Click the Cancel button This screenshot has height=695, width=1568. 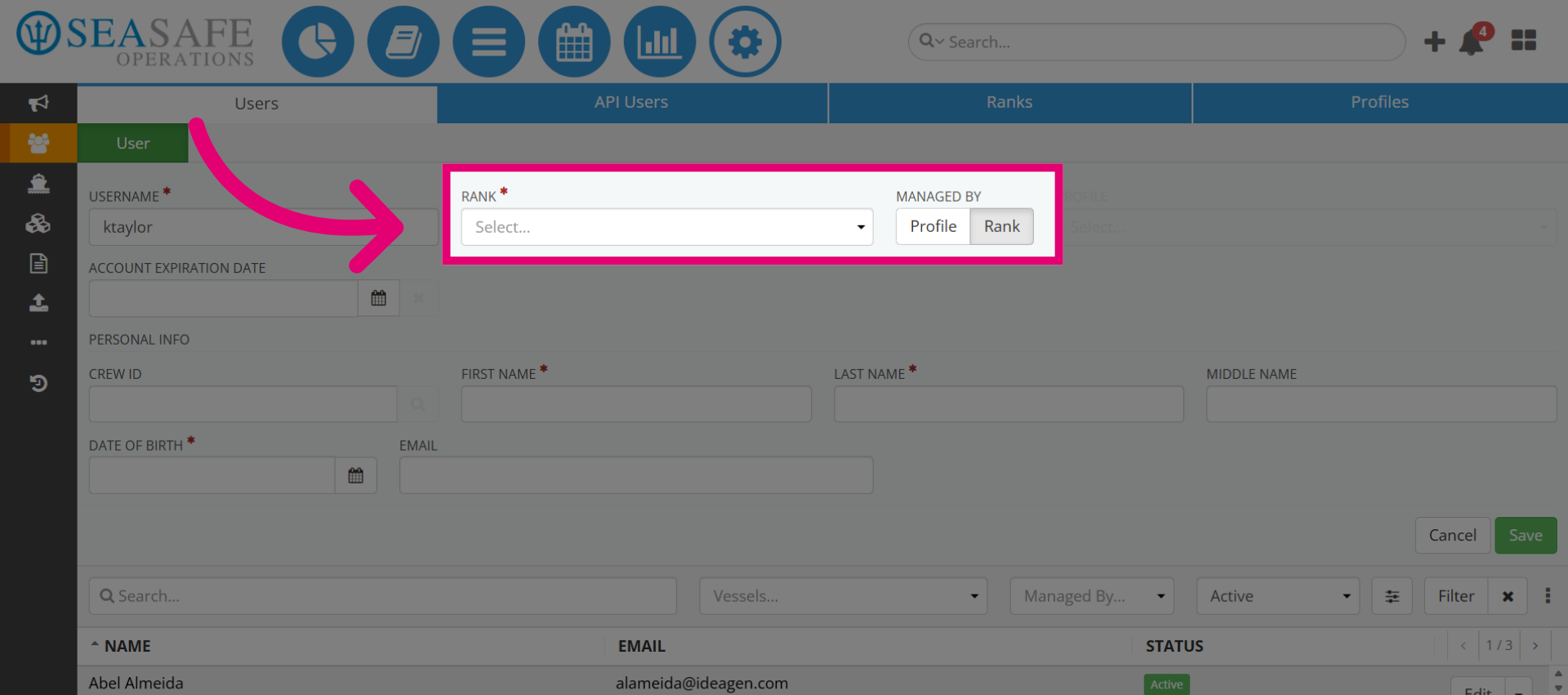(x=1452, y=535)
